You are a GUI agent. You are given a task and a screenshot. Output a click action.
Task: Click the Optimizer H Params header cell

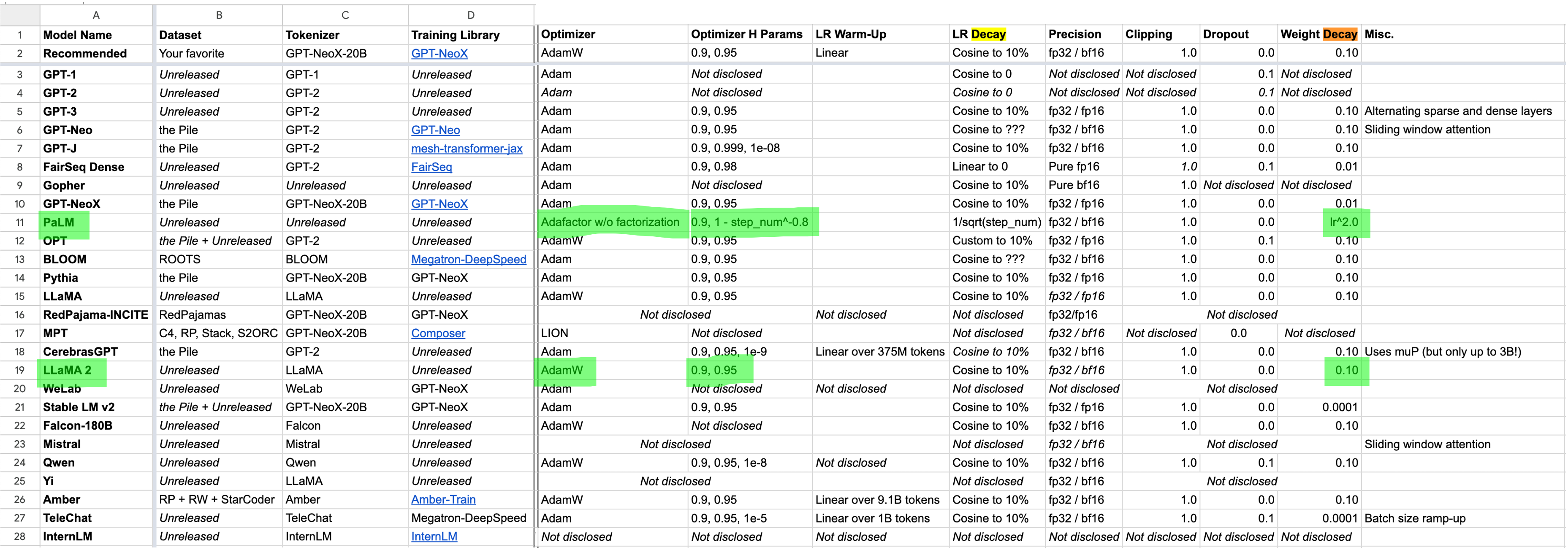pos(750,35)
